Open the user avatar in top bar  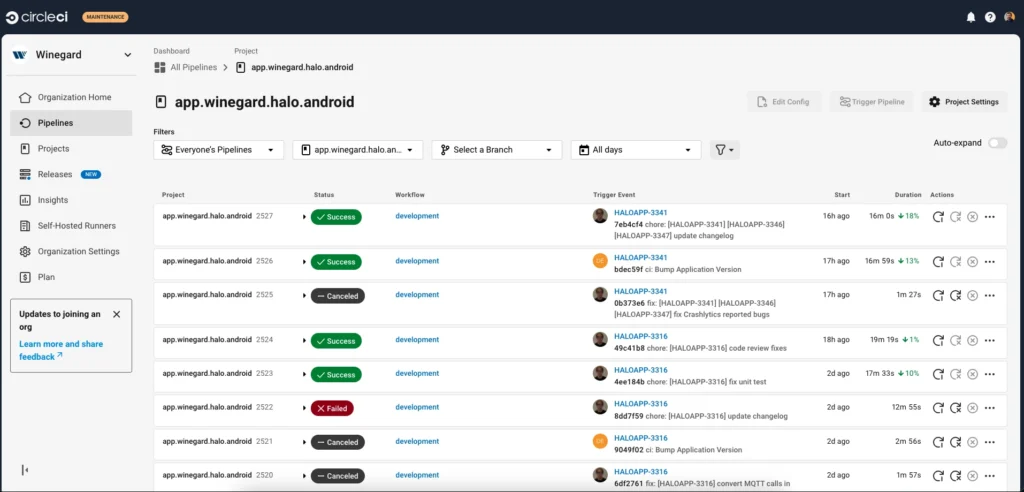[x=1010, y=18]
